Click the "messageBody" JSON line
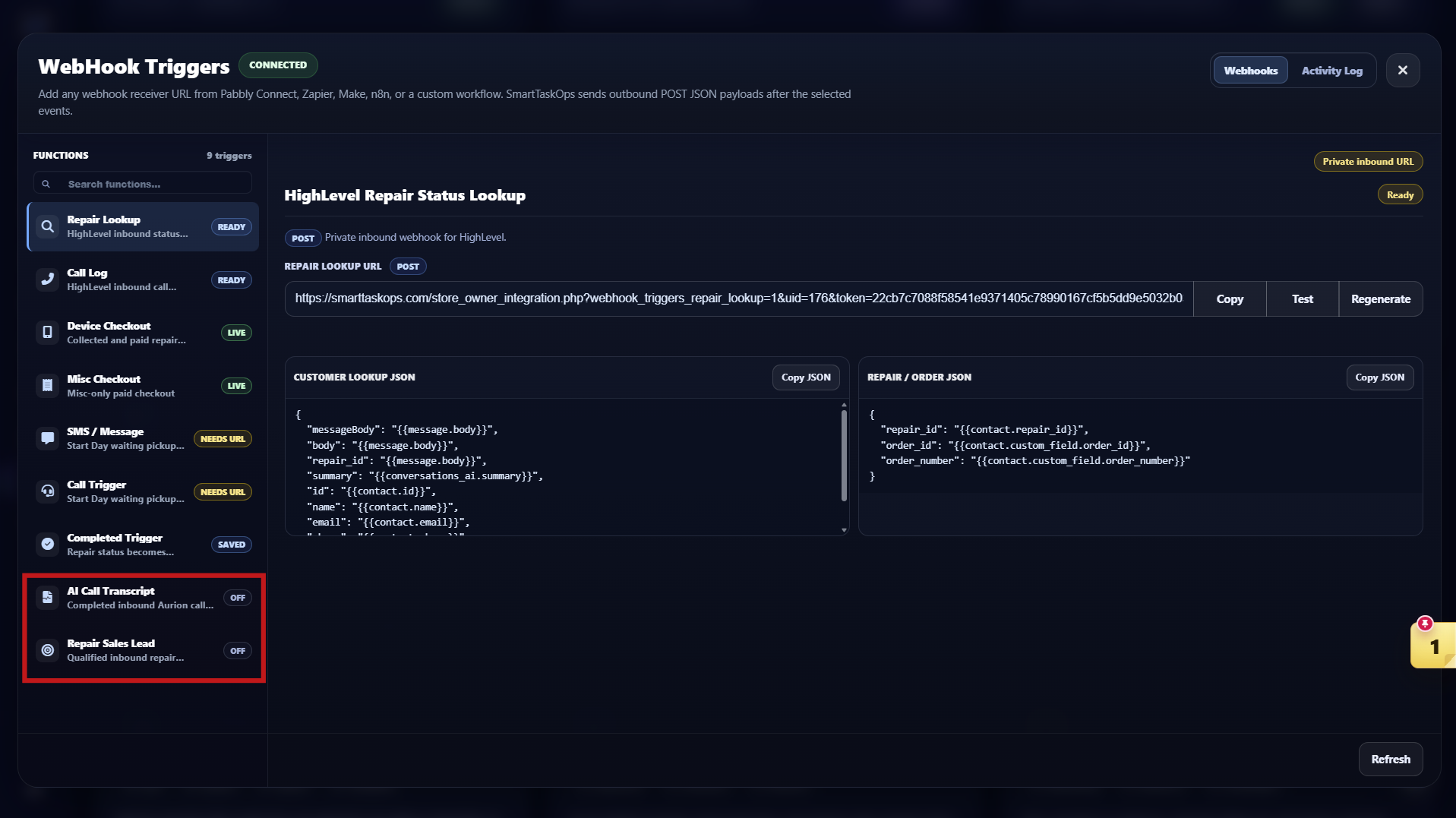Viewport: 1456px width, 818px height. click(402, 430)
